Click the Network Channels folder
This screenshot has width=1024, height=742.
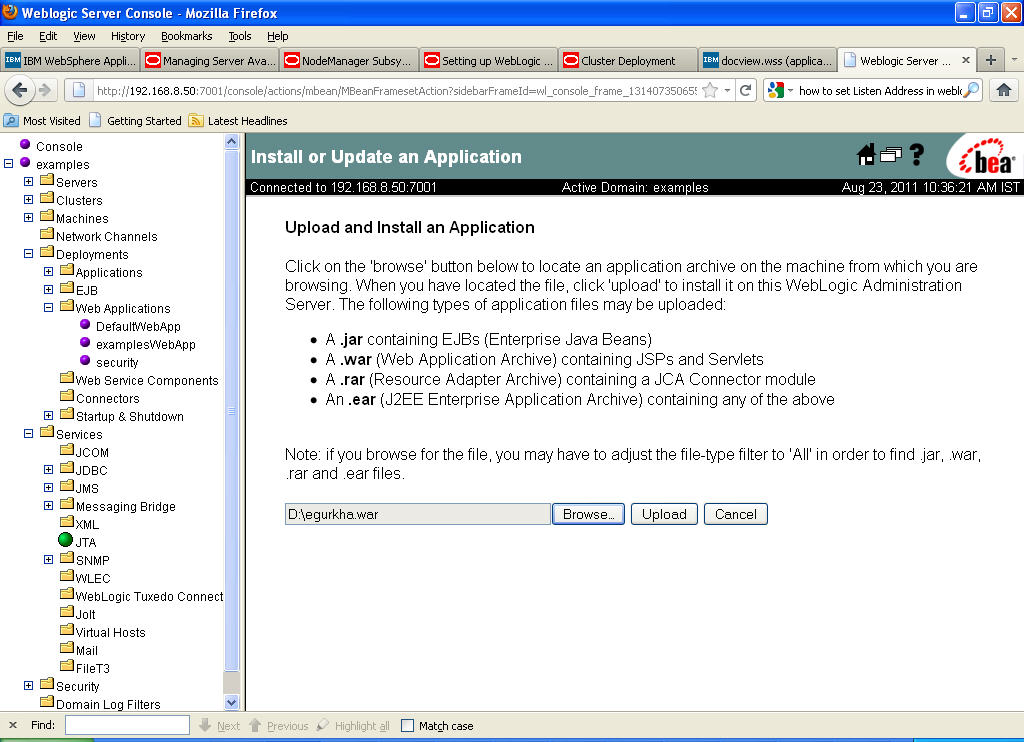106,236
